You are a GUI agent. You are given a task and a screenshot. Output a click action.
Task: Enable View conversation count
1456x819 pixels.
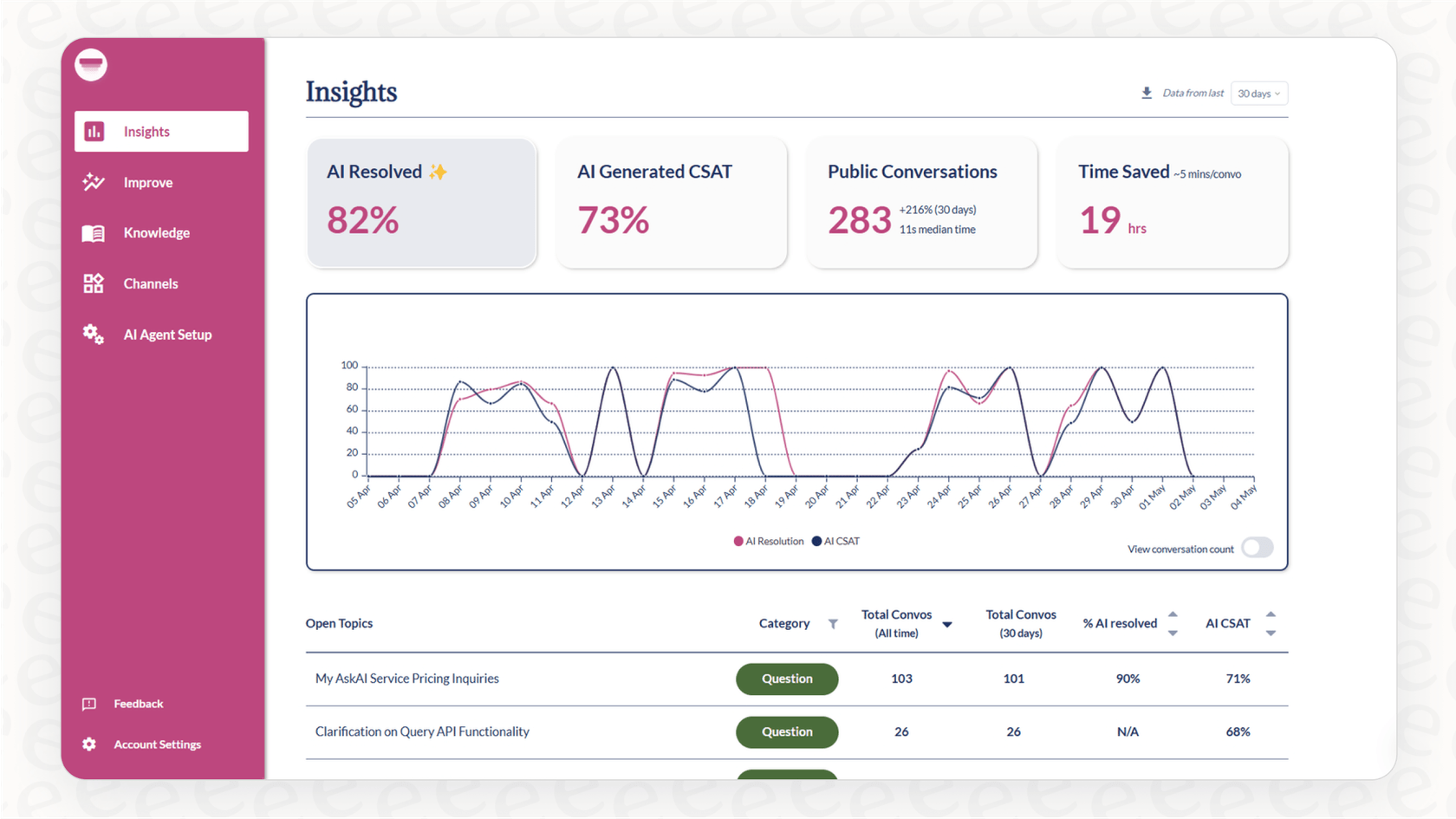click(1257, 548)
